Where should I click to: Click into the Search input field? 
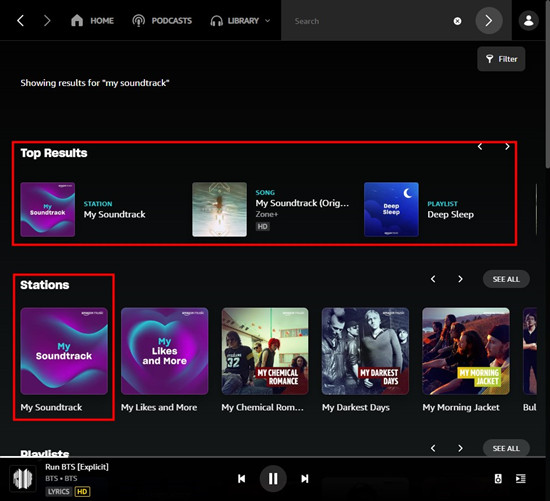[x=368, y=21]
